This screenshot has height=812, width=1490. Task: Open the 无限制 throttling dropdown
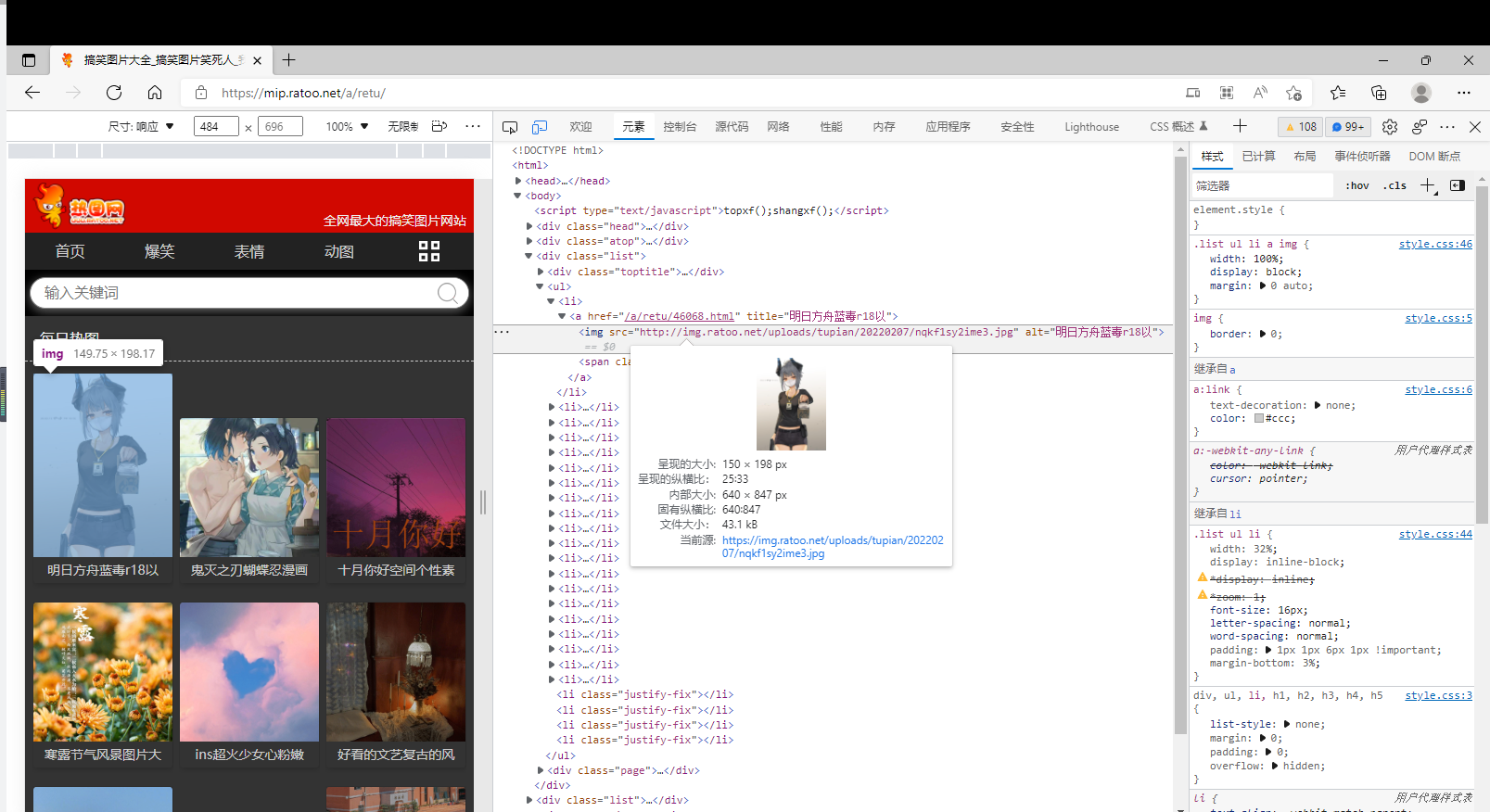tap(402, 126)
